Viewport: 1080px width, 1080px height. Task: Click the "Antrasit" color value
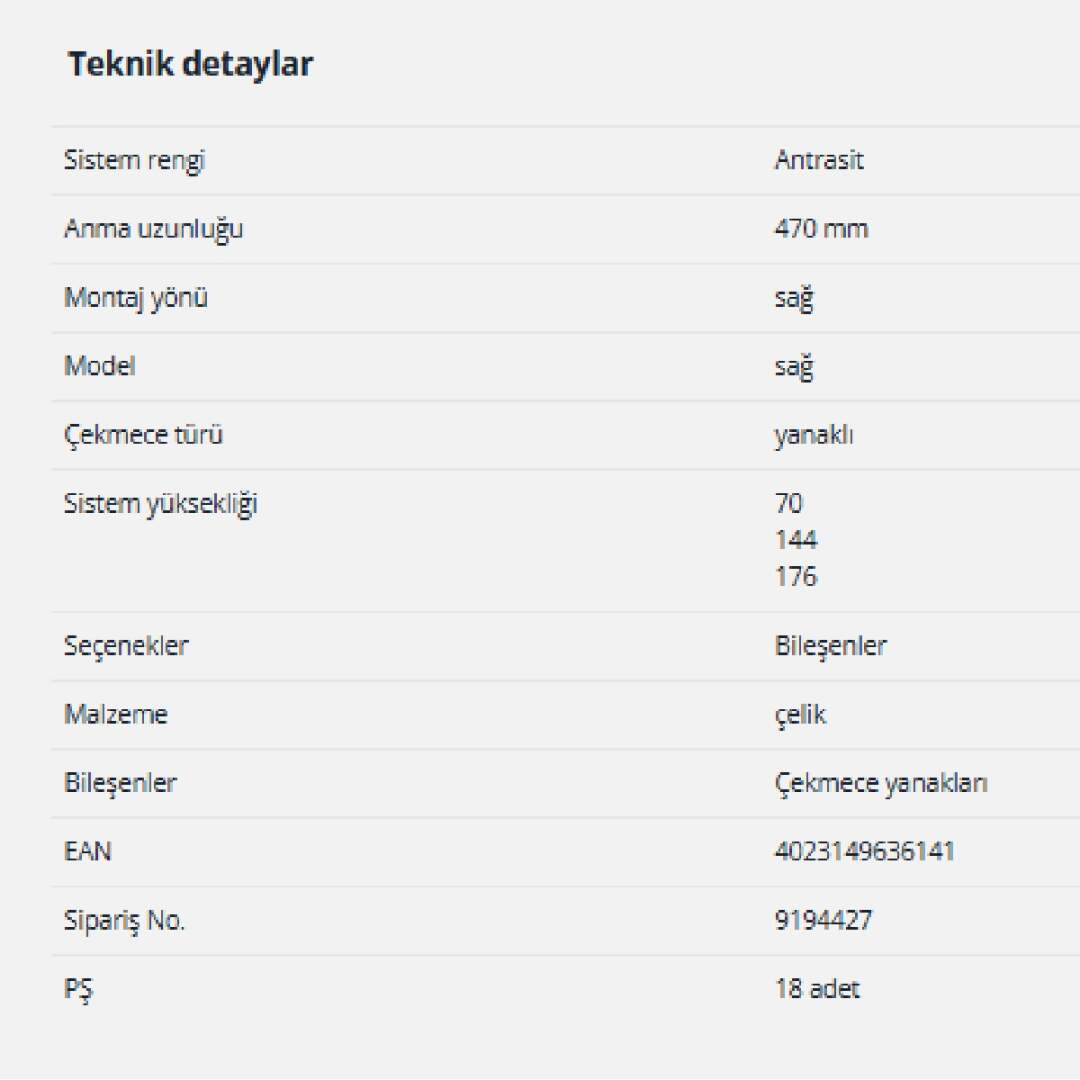[818, 160]
